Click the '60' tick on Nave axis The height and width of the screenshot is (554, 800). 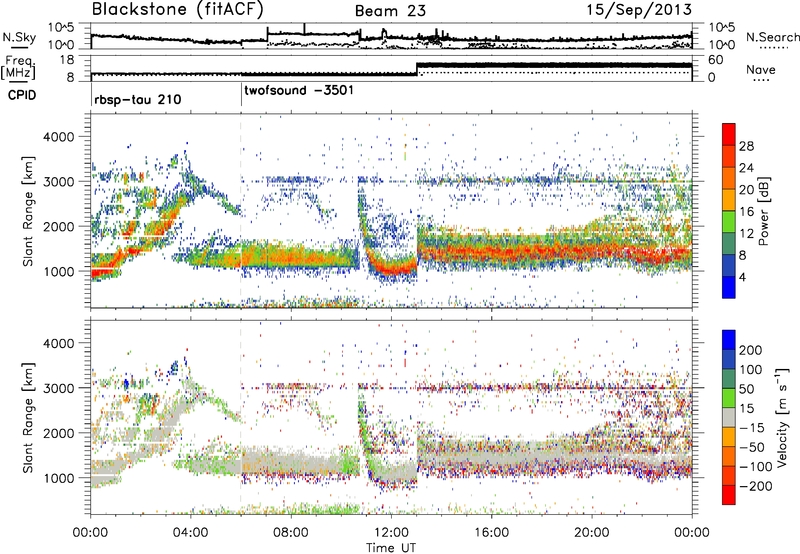715,60
